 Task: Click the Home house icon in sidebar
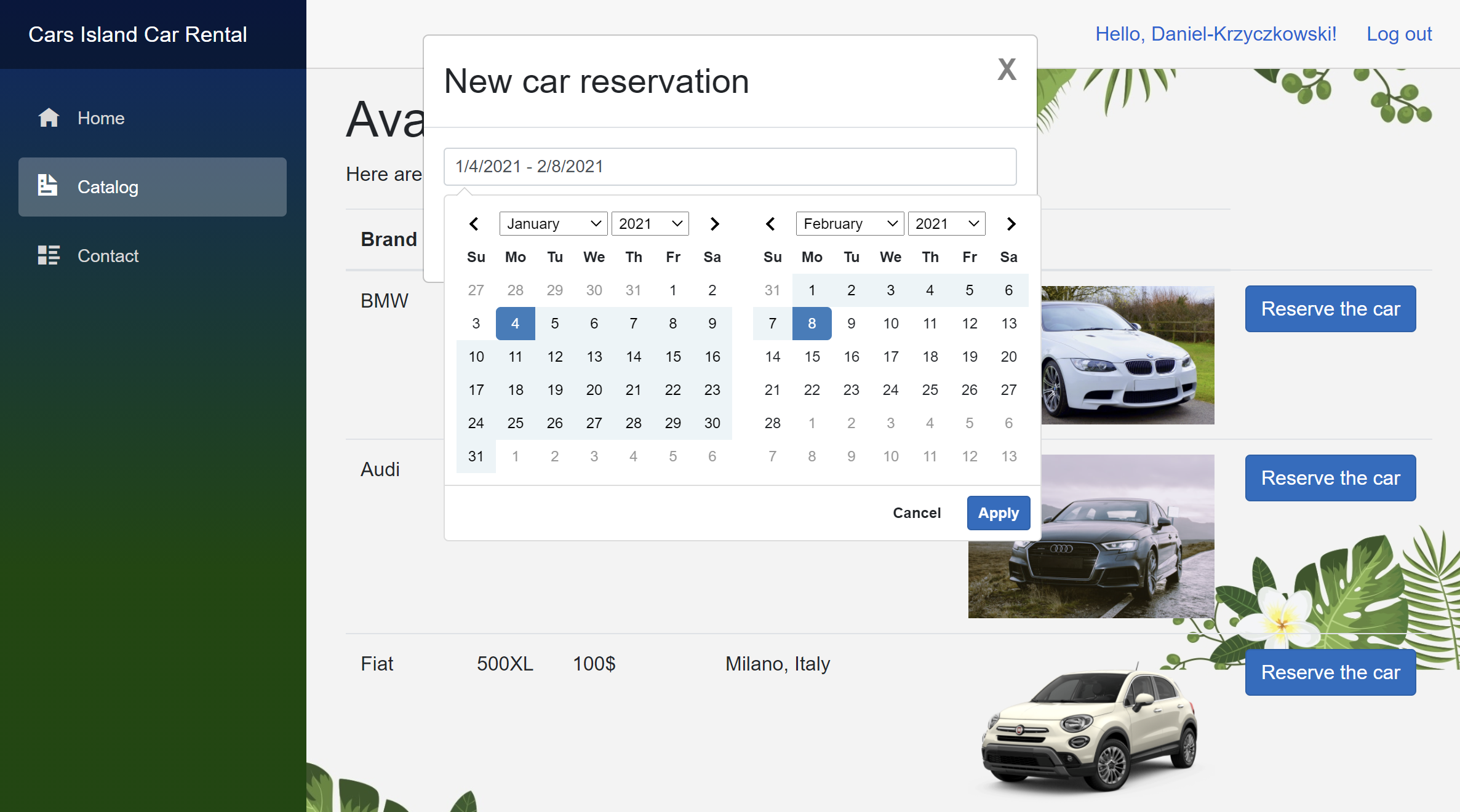pyautogui.click(x=49, y=117)
